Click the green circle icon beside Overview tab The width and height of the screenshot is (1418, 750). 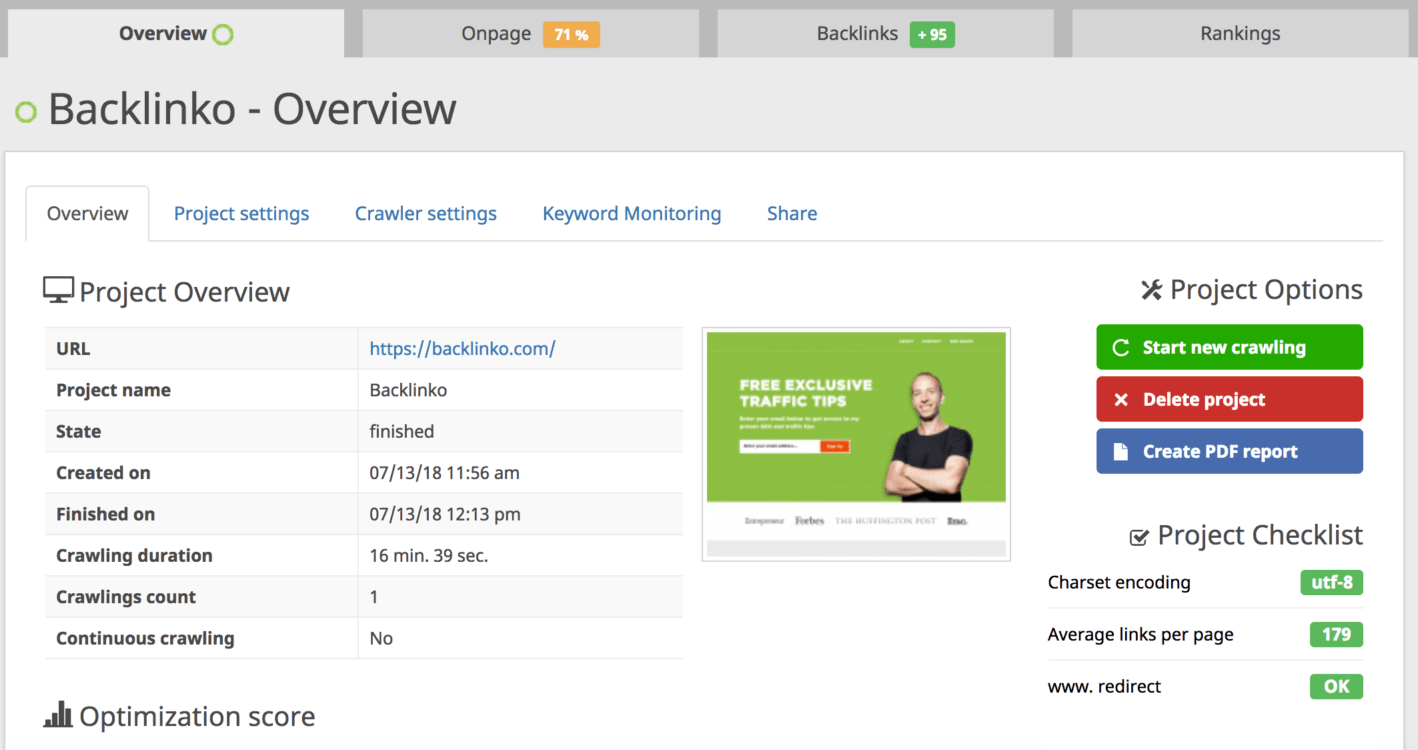point(223,35)
